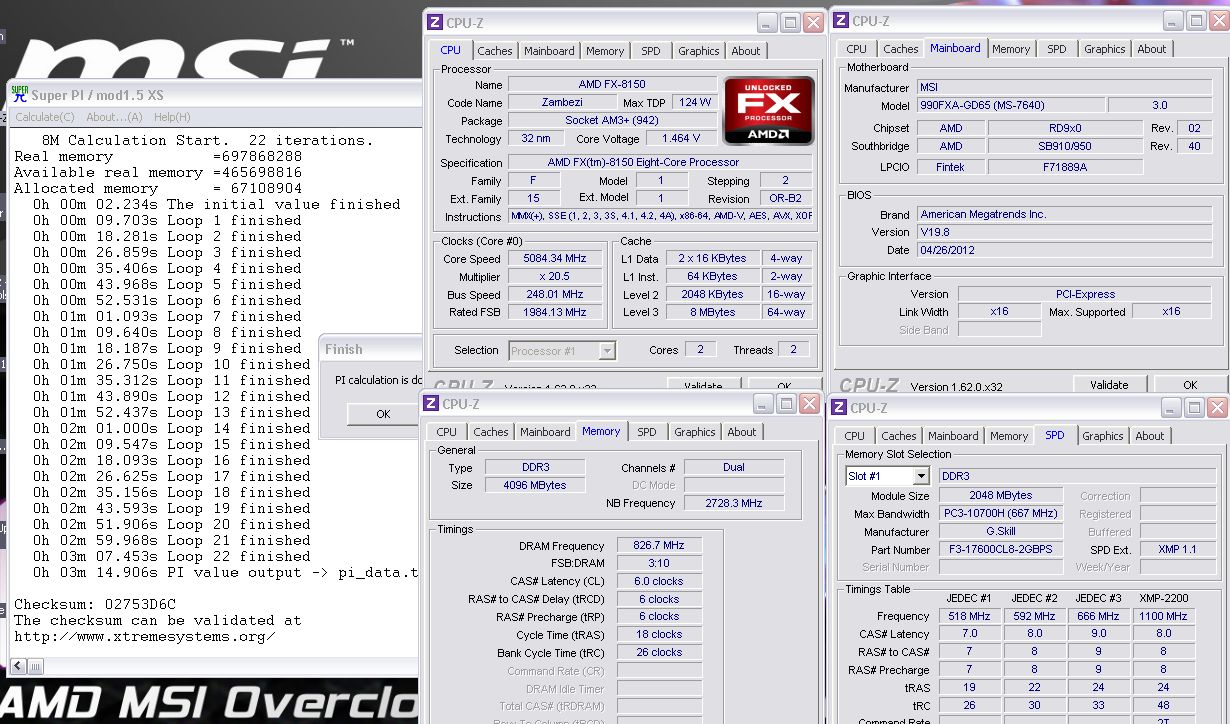Open the Help(H) menu in Super PI
Screen dimensions: 1230x724
[x=172, y=117]
